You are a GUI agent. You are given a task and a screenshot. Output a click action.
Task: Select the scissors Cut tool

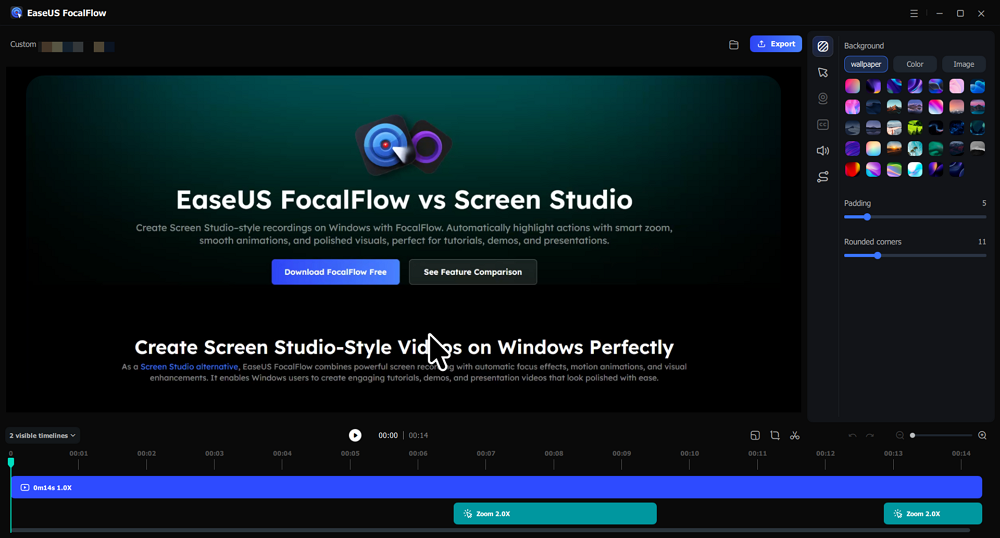[795, 435]
